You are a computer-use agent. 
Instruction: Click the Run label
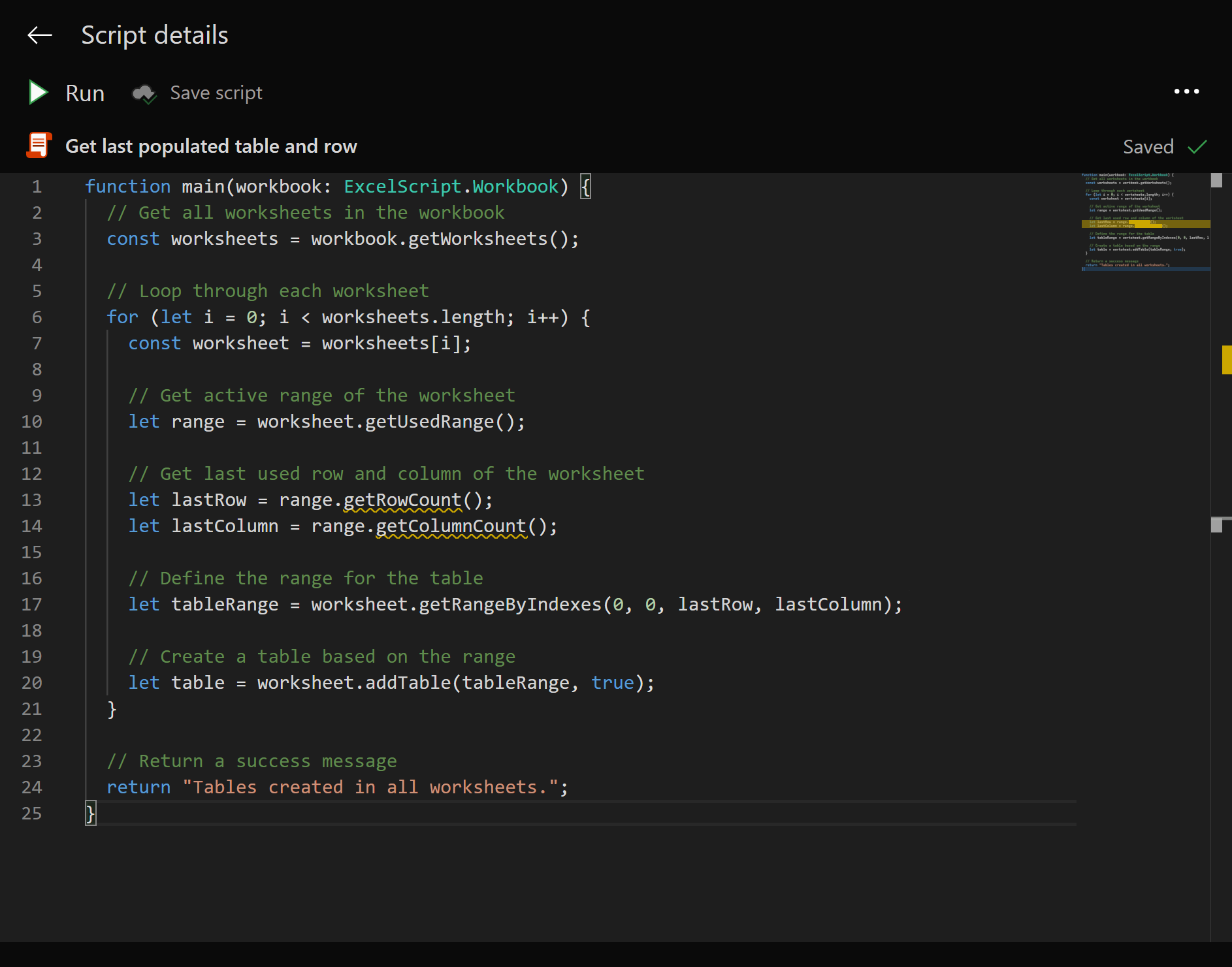pos(85,93)
